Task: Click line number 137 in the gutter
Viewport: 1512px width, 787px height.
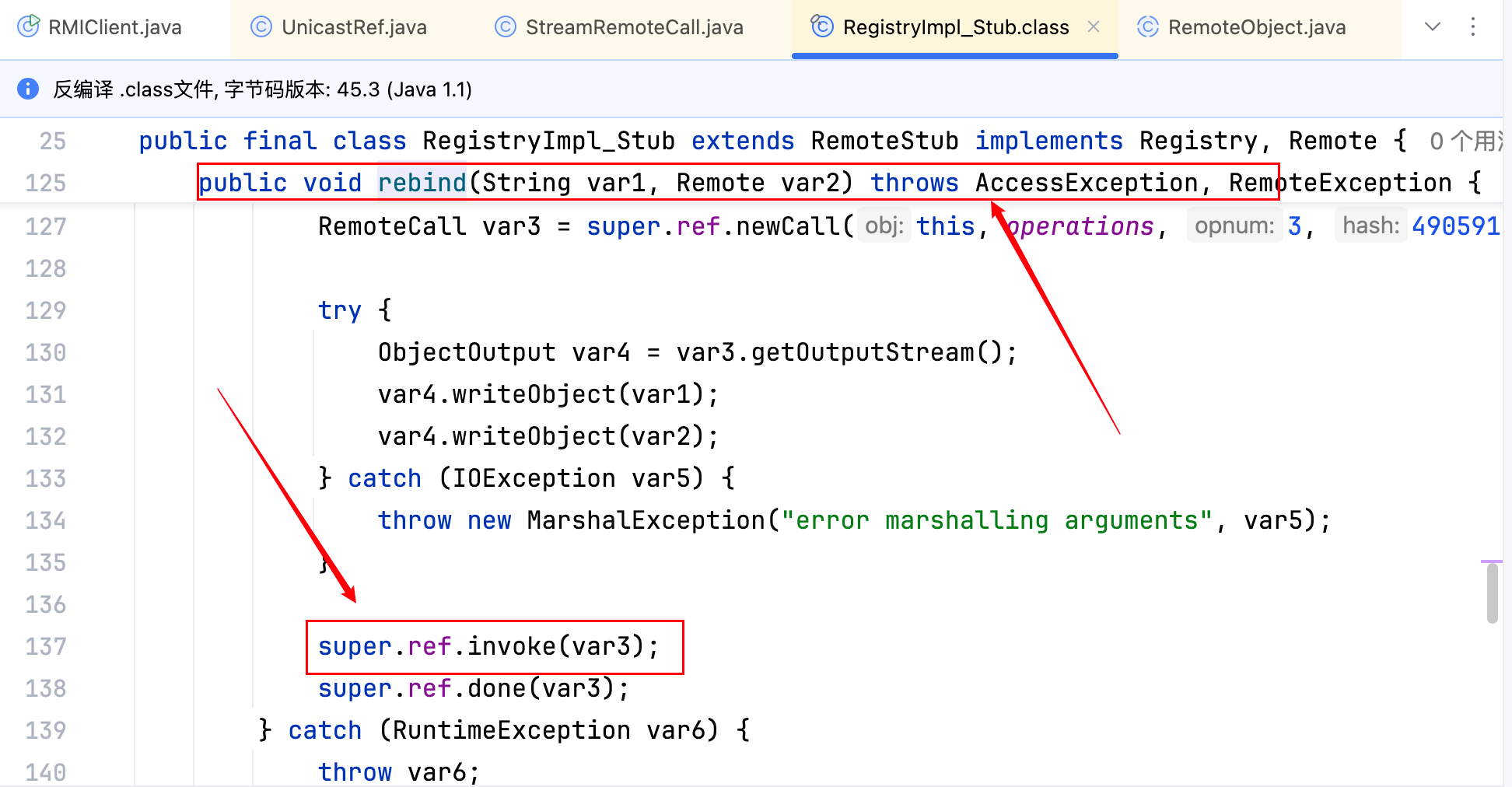Action: tap(46, 646)
